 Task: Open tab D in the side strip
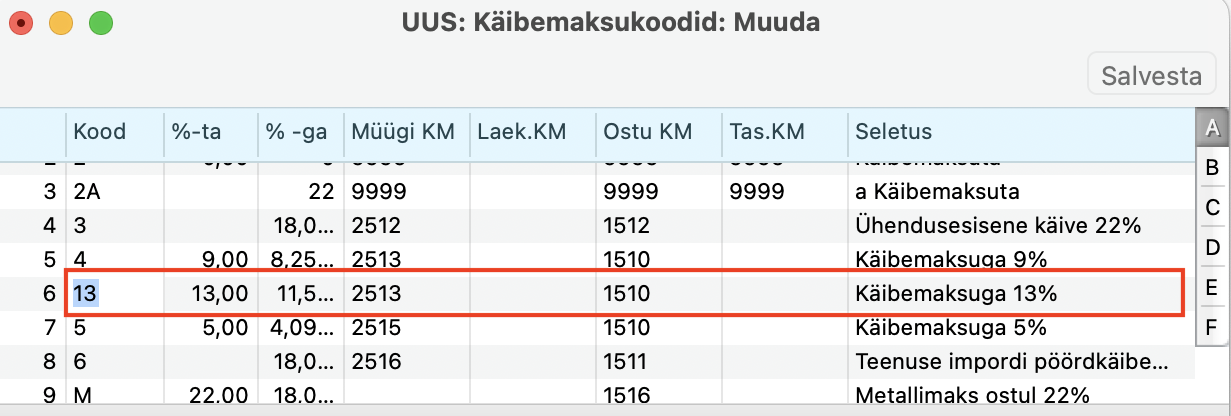click(x=1212, y=247)
